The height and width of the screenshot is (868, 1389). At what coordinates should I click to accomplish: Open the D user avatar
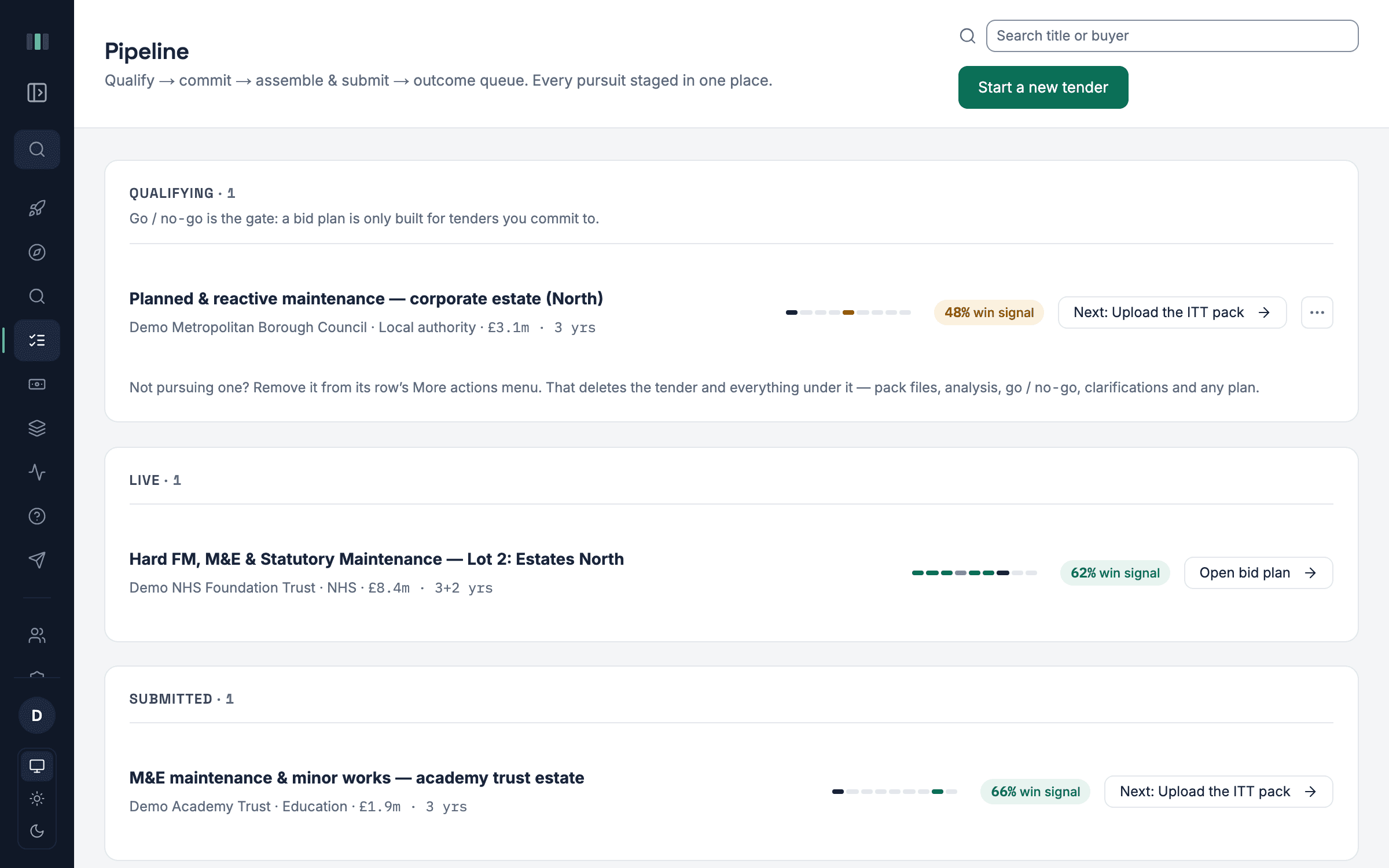click(37, 715)
